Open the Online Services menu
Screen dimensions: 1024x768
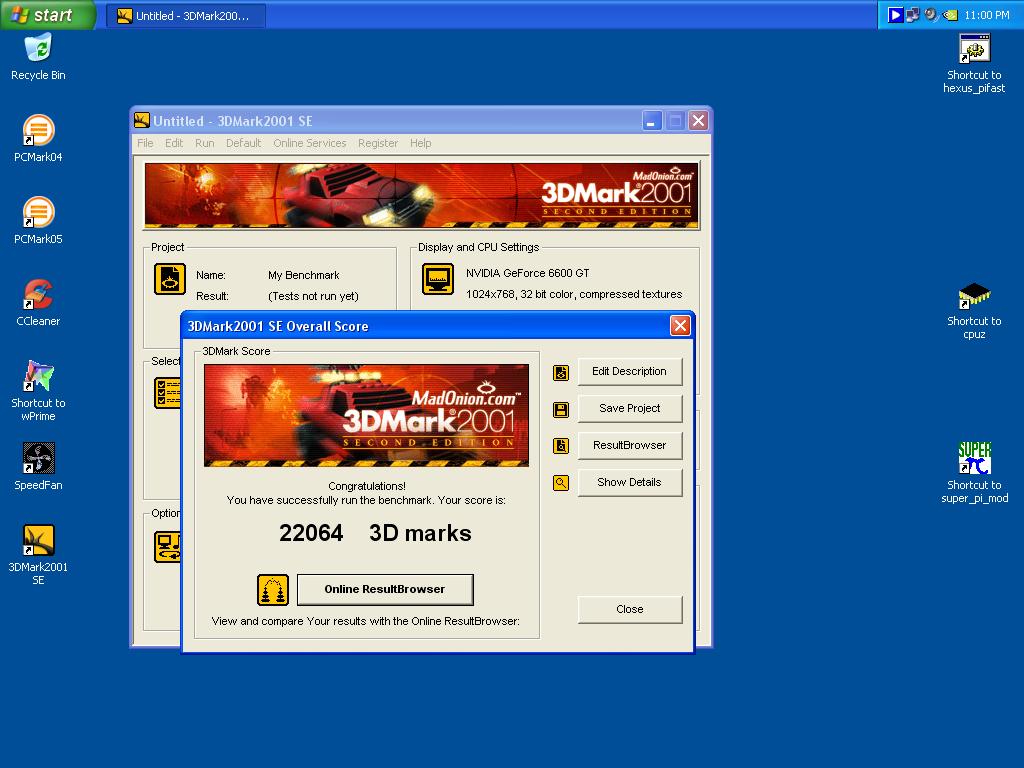click(310, 143)
